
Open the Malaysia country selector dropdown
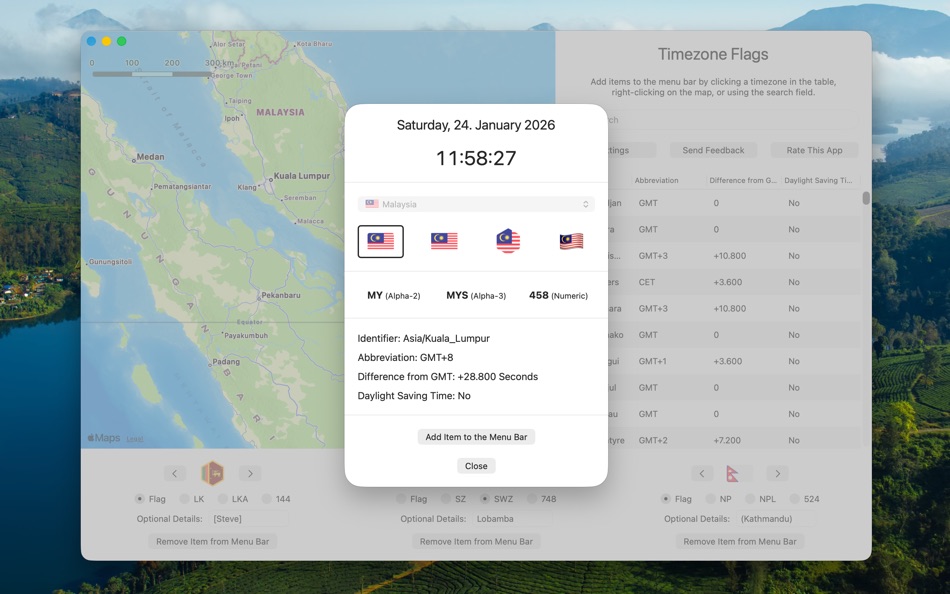click(476, 203)
